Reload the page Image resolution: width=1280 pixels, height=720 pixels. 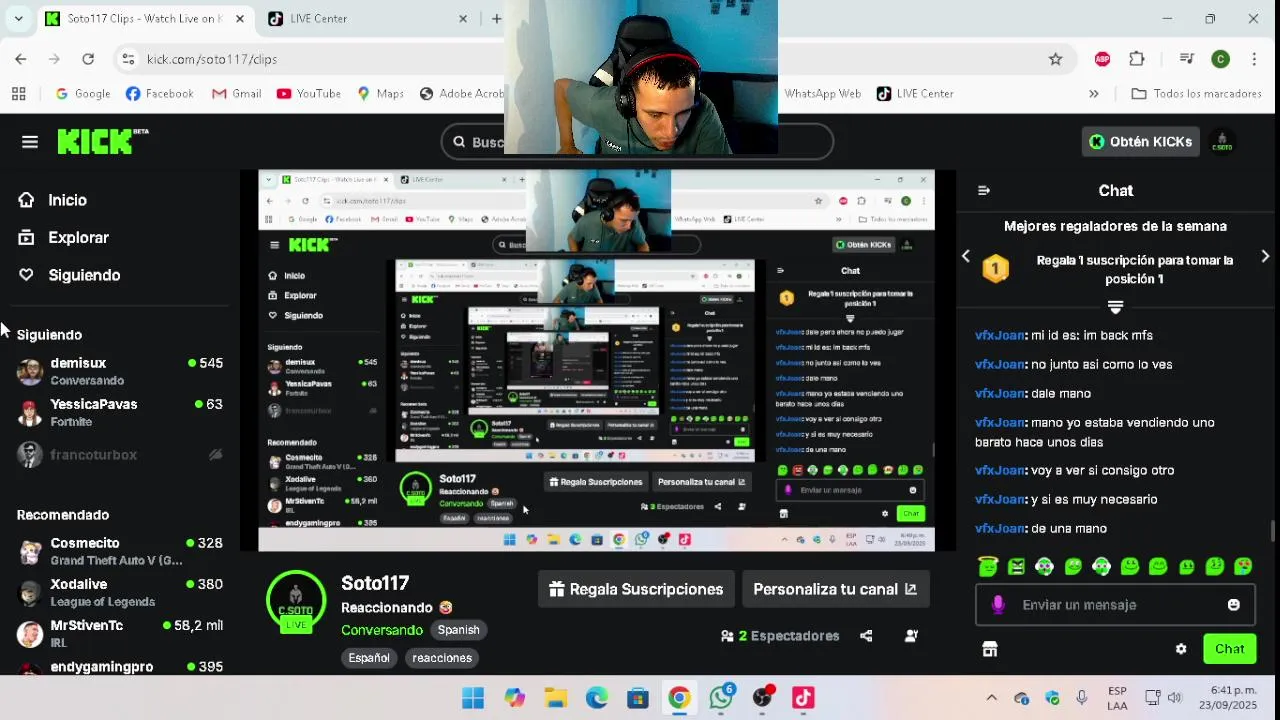(88, 59)
